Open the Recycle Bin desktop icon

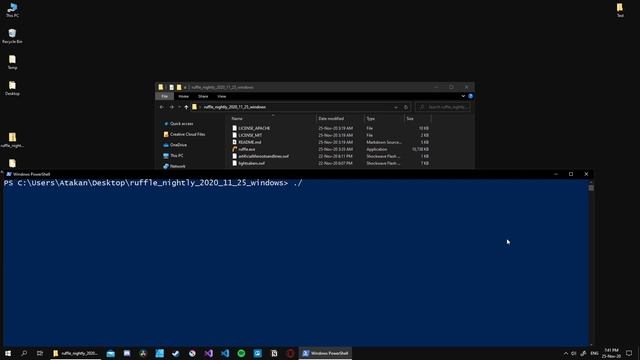click(12, 36)
